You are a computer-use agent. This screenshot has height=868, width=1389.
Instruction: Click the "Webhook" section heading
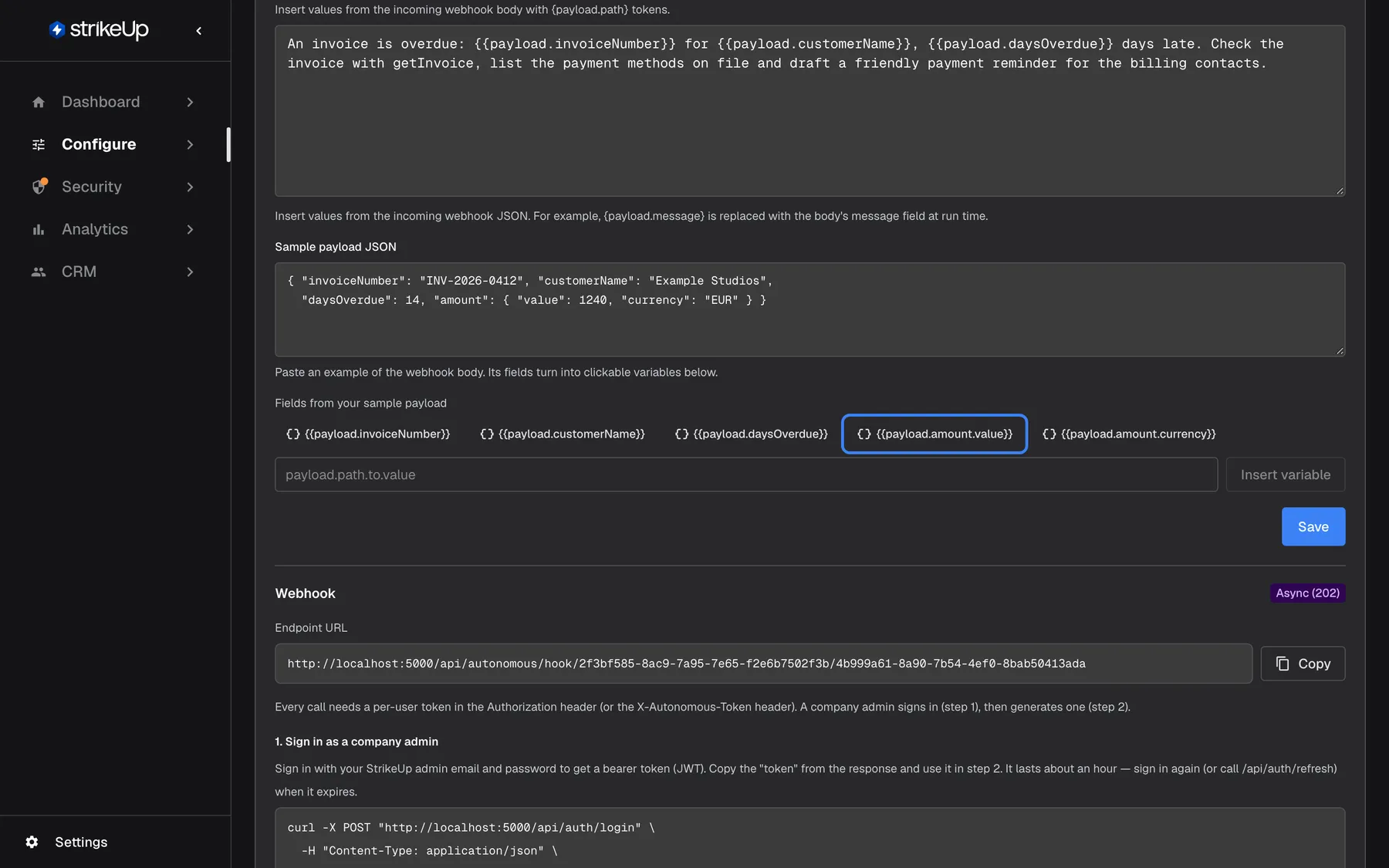tap(305, 593)
